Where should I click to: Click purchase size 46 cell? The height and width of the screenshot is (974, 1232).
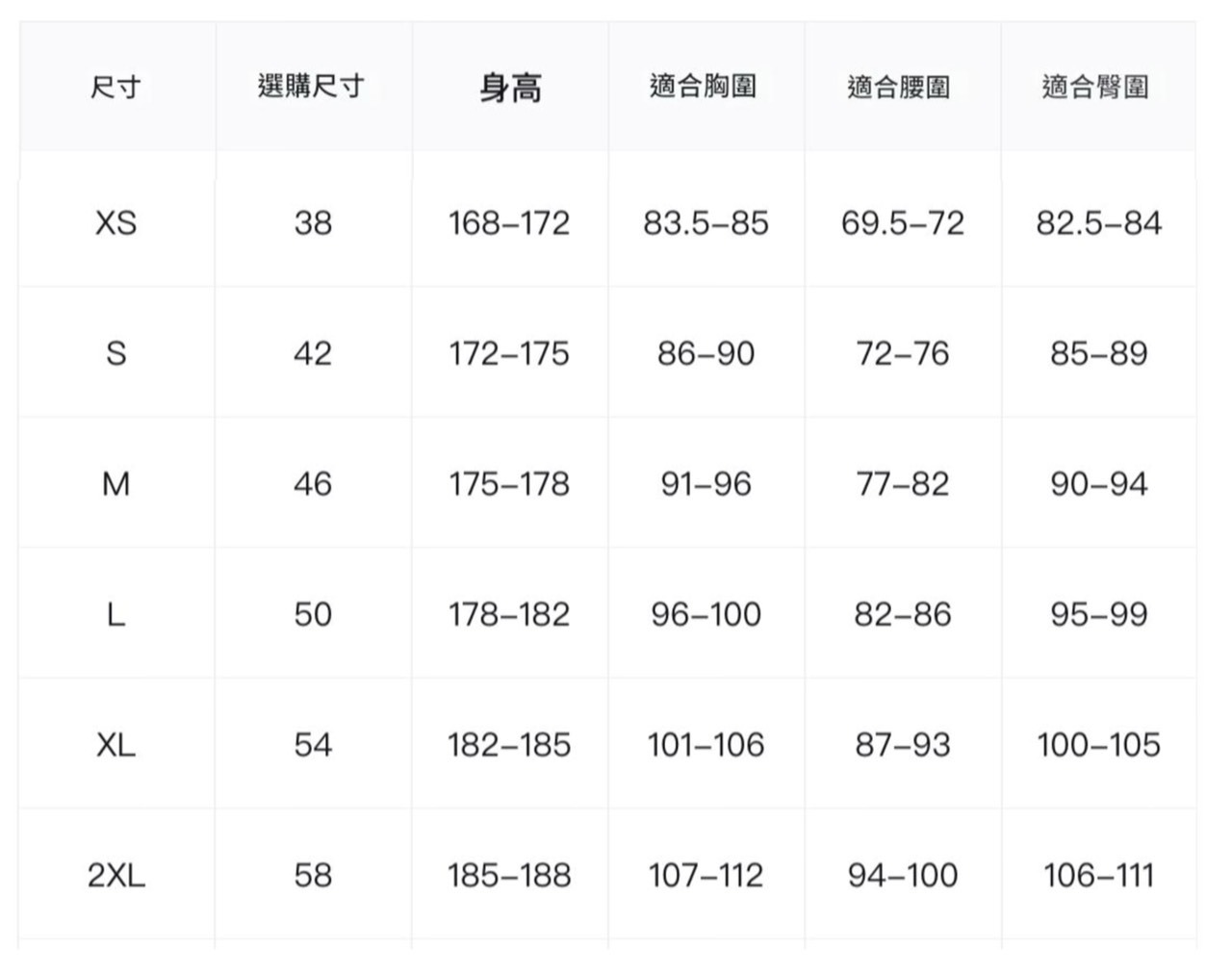(313, 483)
